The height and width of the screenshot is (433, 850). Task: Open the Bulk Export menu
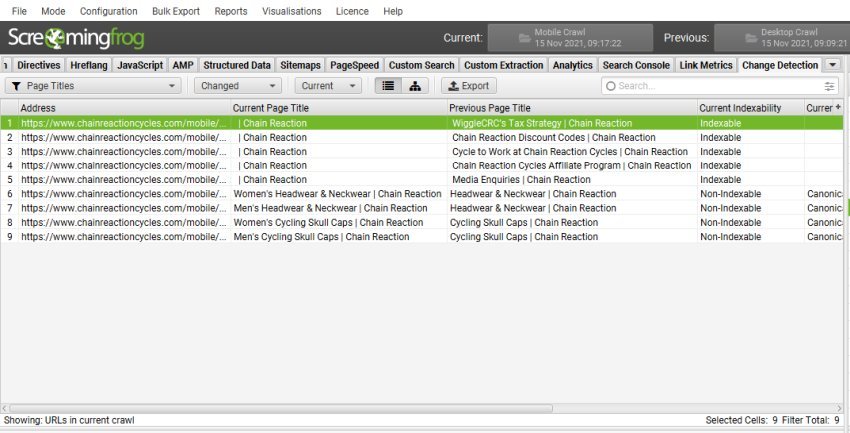click(175, 11)
